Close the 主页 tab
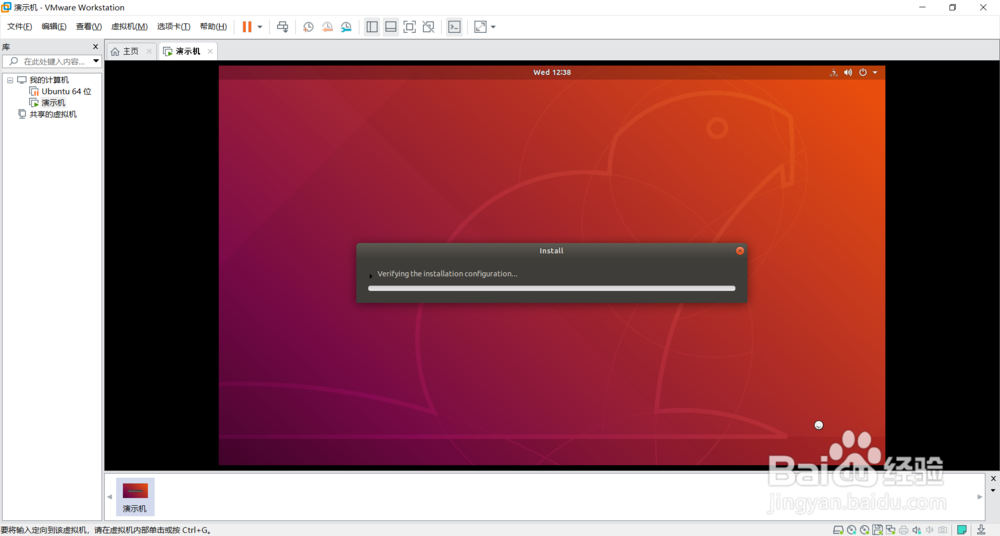 [149, 51]
